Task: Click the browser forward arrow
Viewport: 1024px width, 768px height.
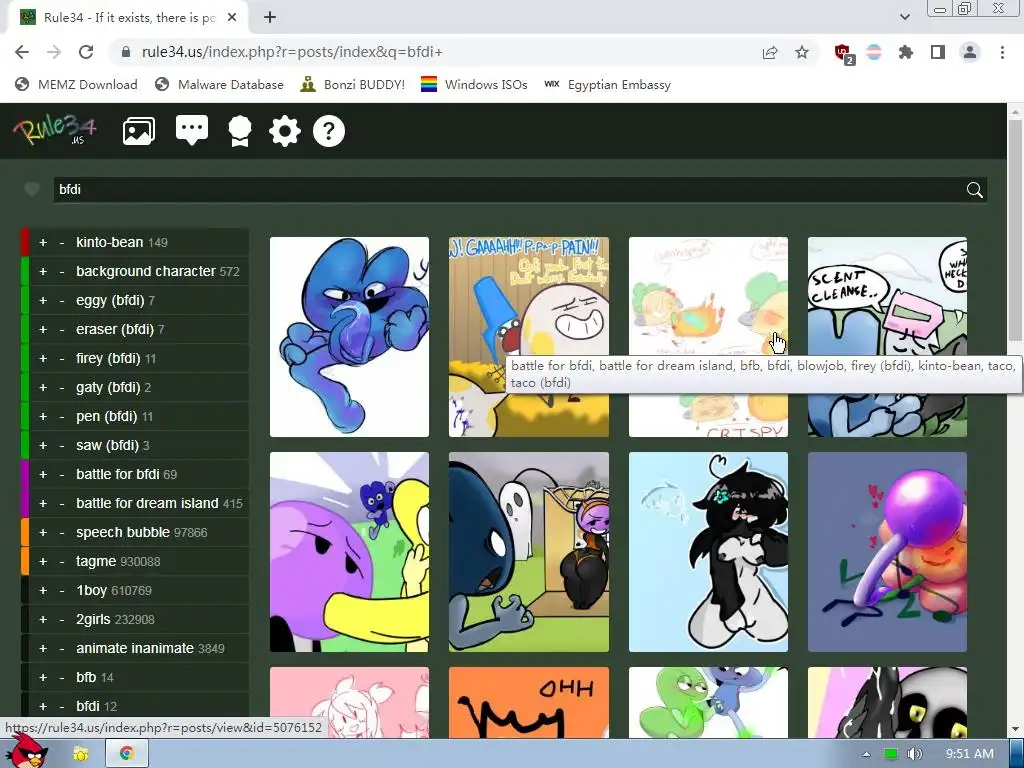Action: 54,52
